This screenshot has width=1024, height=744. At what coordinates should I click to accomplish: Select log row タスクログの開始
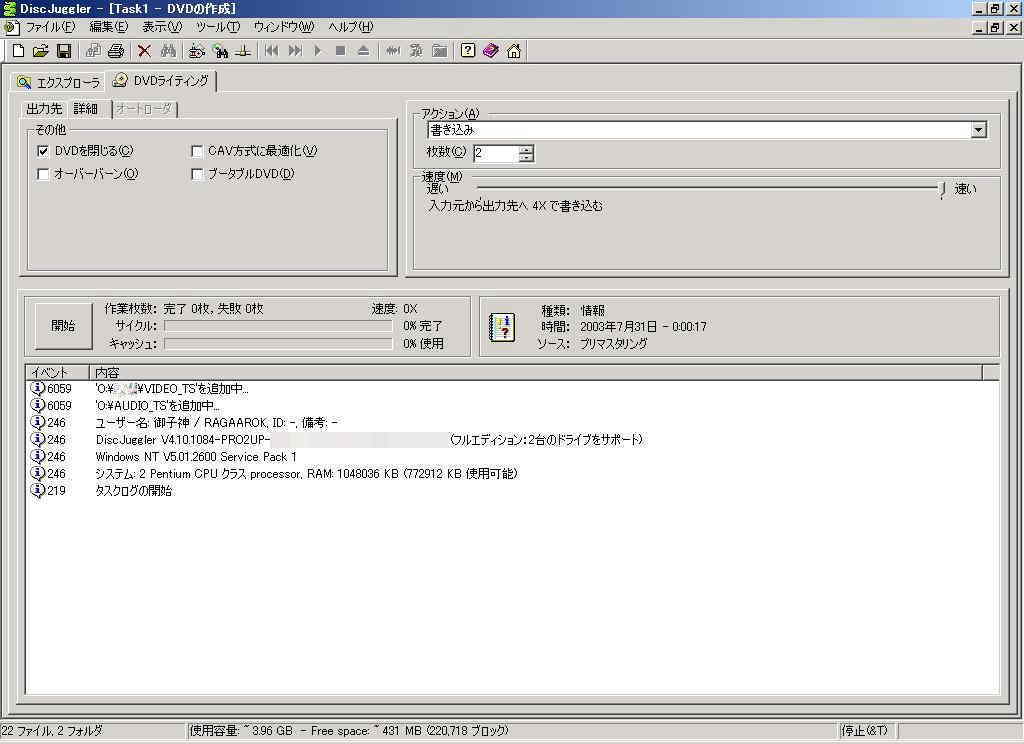click(x=512, y=491)
